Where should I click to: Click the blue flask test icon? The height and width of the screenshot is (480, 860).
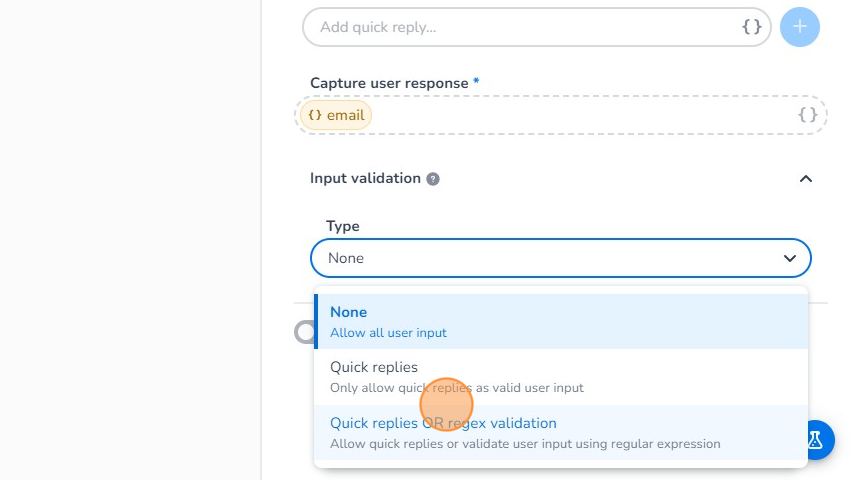(816, 439)
